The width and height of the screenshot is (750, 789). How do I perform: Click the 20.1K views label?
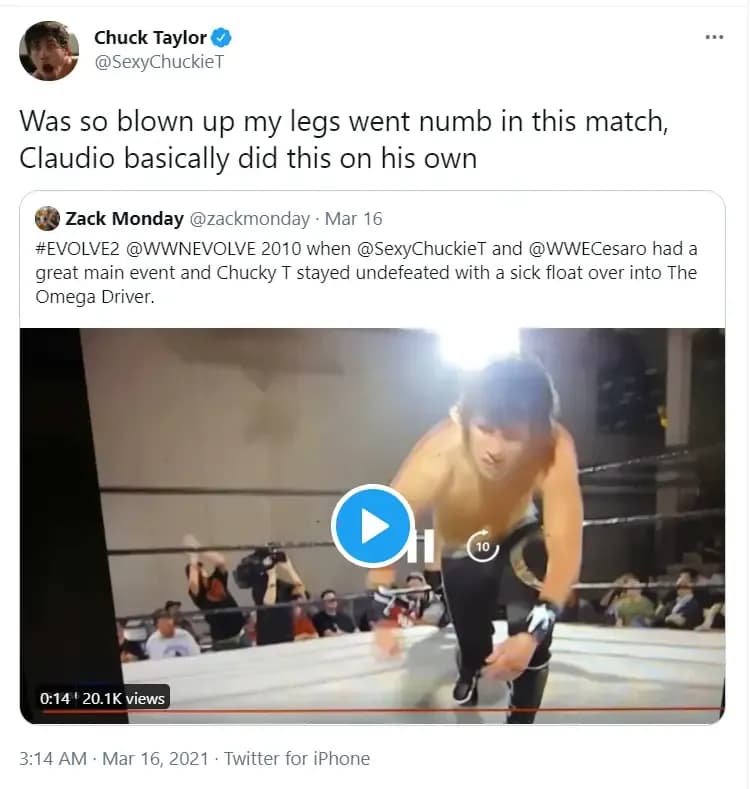click(123, 698)
